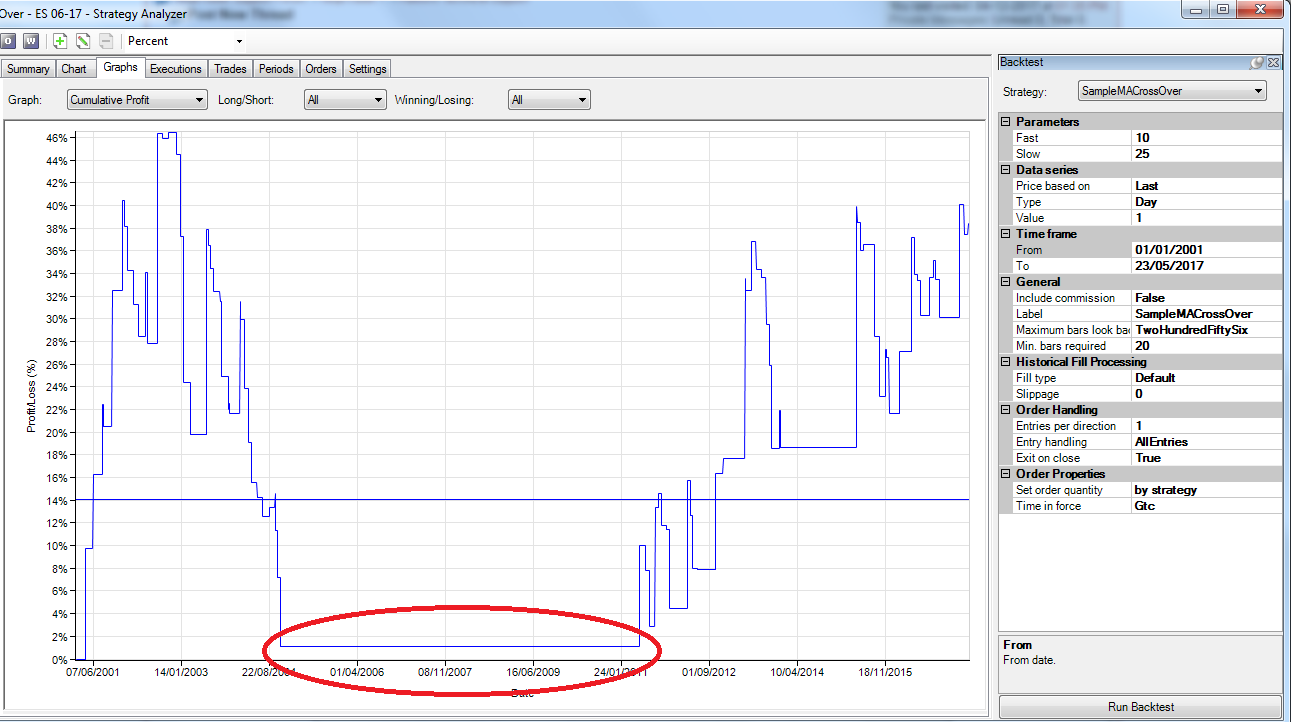Screen dimensions: 1291x722
Task: Select the 'Slow' property label
Action: 1028,154
